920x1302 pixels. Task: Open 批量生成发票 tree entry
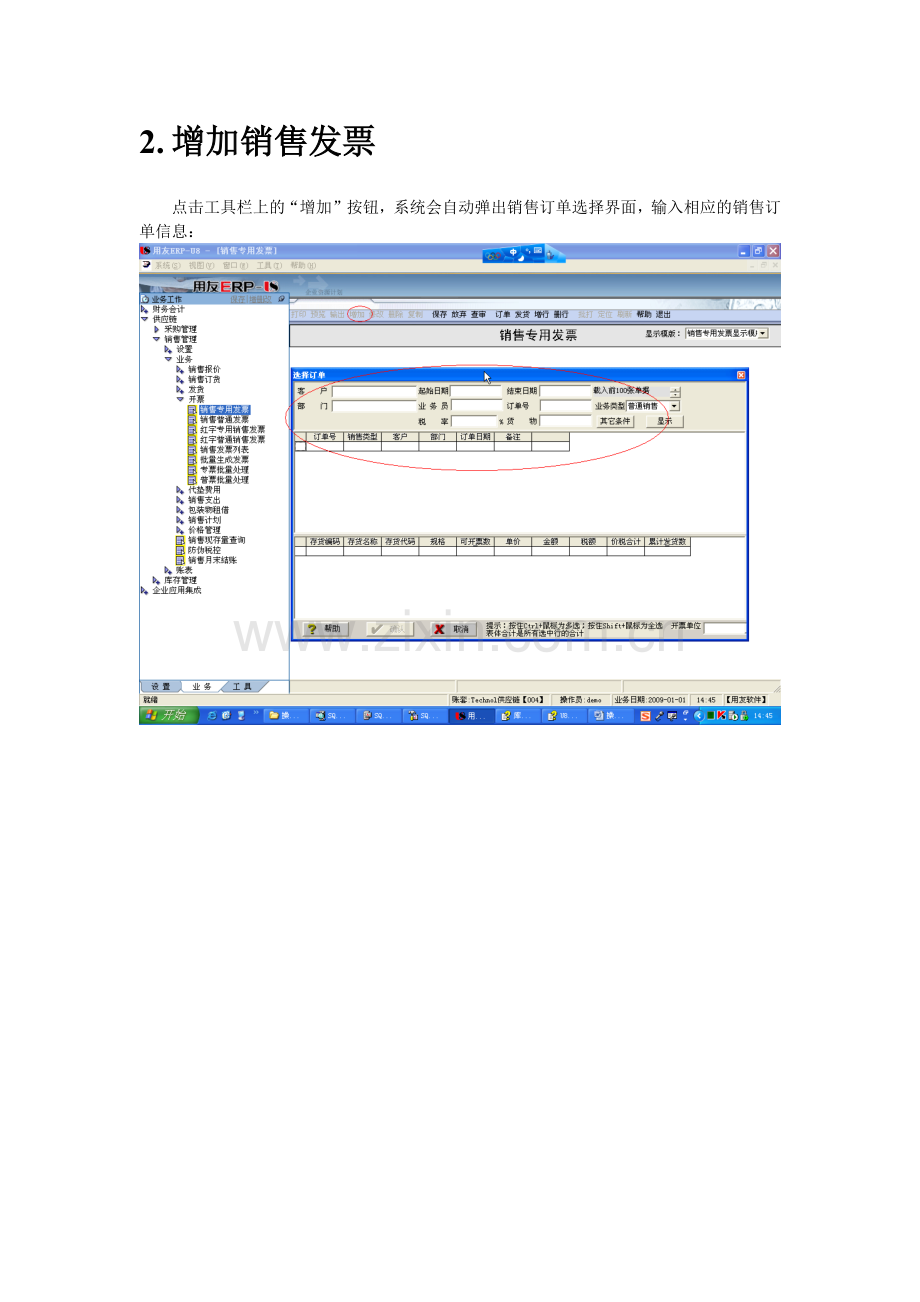tap(225, 460)
